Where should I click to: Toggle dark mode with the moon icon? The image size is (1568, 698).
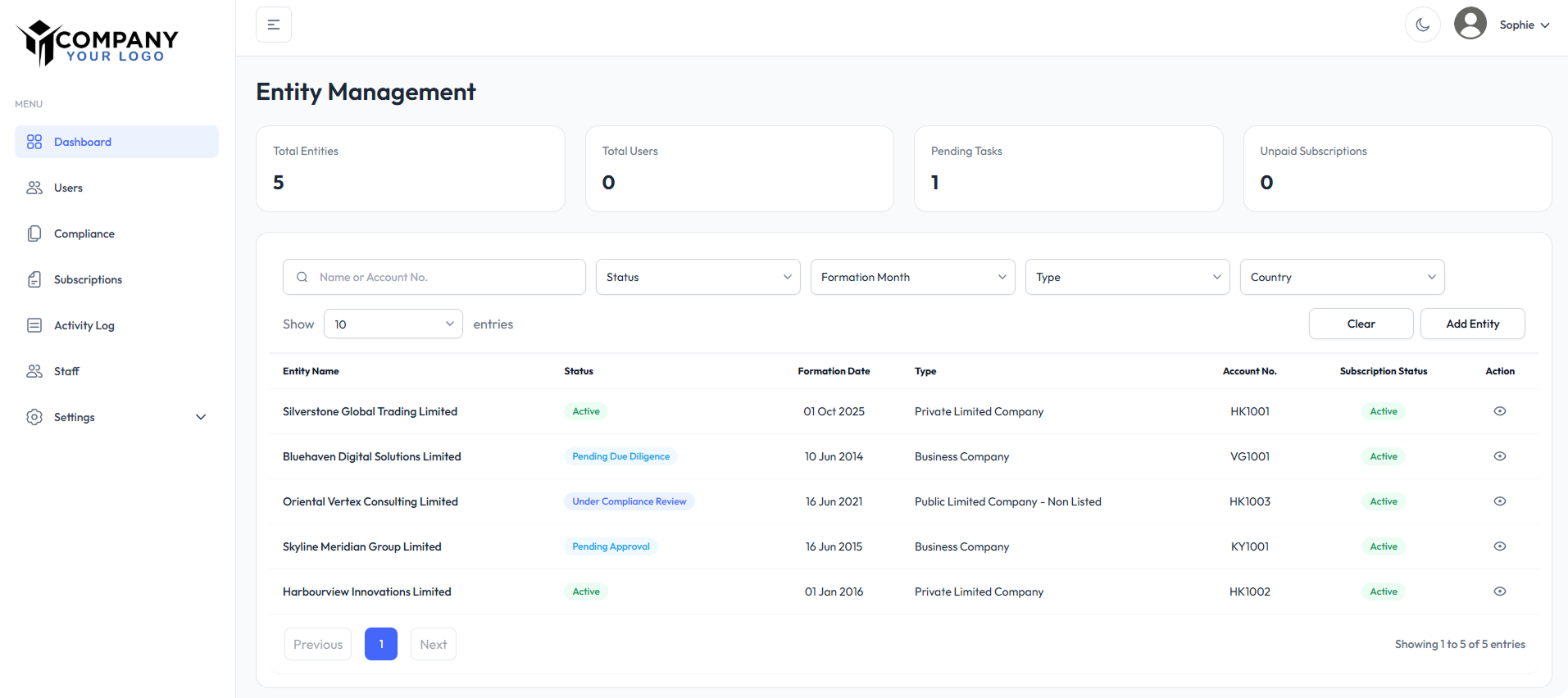click(x=1422, y=25)
